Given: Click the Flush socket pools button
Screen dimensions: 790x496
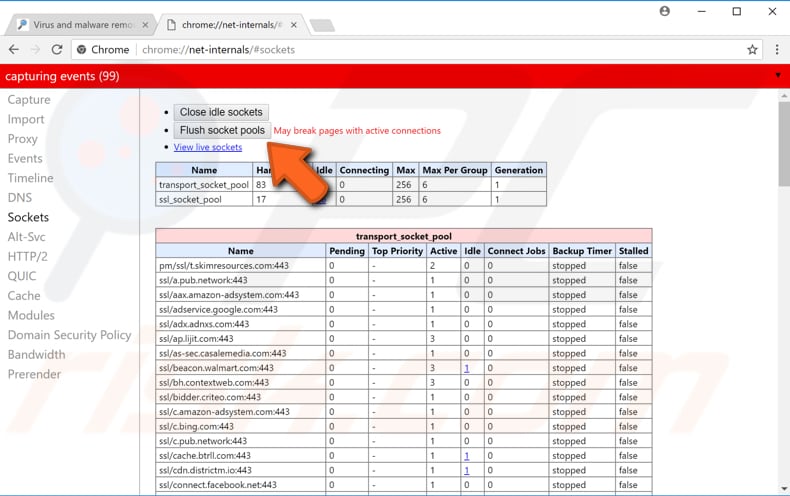Looking at the screenshot, I should click(x=222, y=130).
